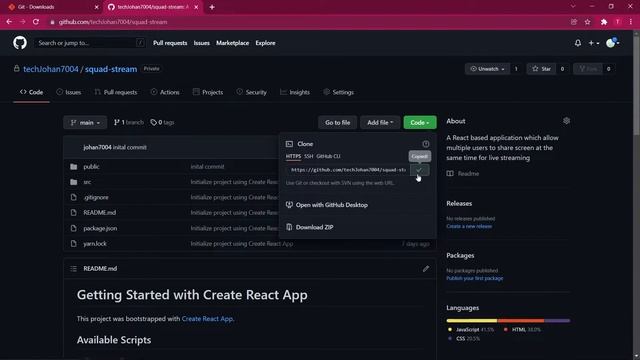Viewport: 640px width, 360px height.
Task: Select the HTTPS clone tab
Action: coord(293,156)
